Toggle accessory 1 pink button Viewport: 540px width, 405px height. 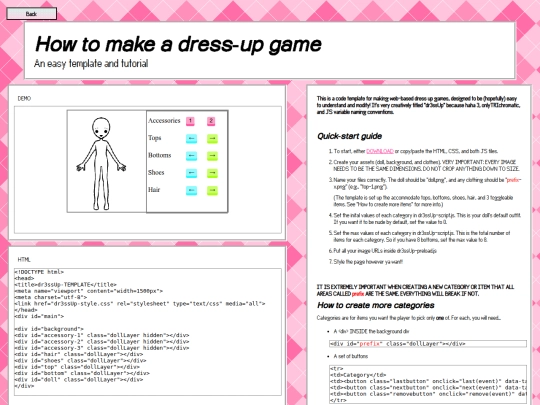coord(190,121)
